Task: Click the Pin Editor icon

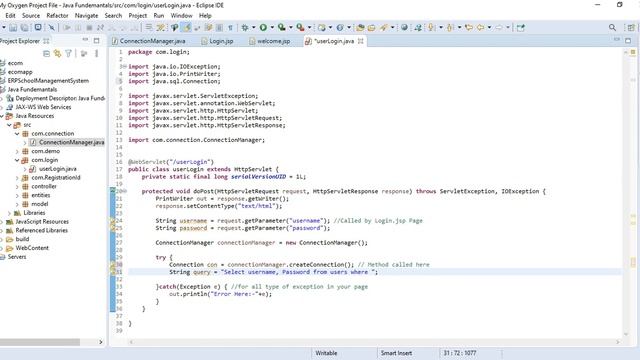Action: (520, 28)
